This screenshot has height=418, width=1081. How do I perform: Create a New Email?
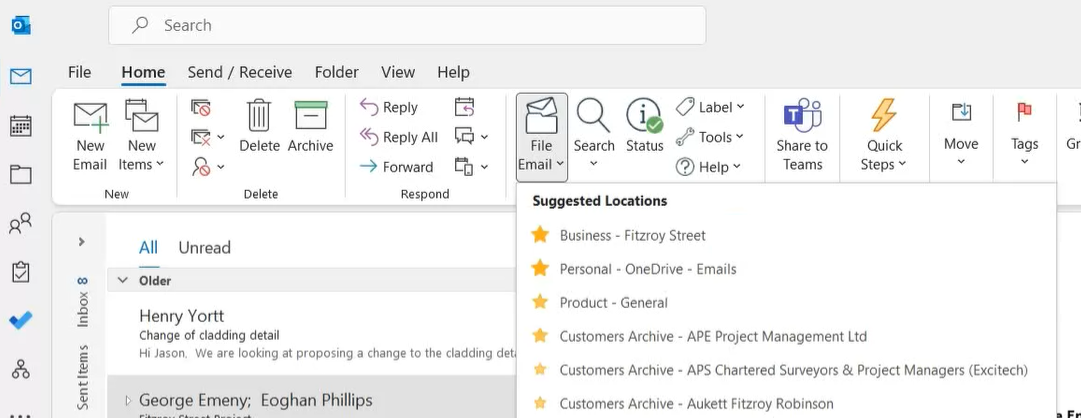(90, 137)
